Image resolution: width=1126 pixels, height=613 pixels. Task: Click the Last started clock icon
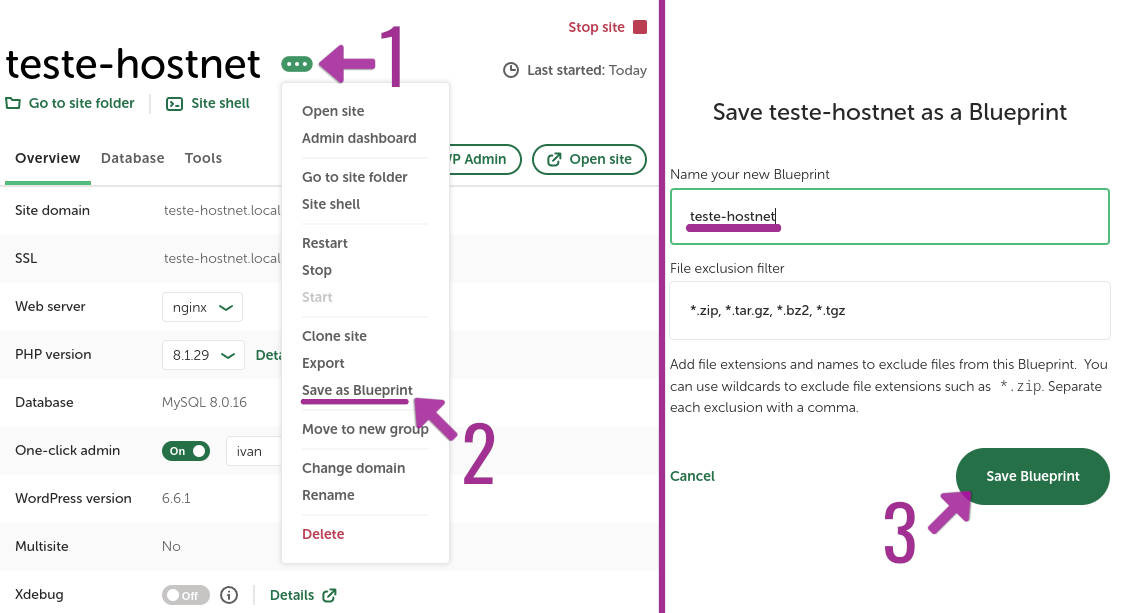click(x=511, y=70)
